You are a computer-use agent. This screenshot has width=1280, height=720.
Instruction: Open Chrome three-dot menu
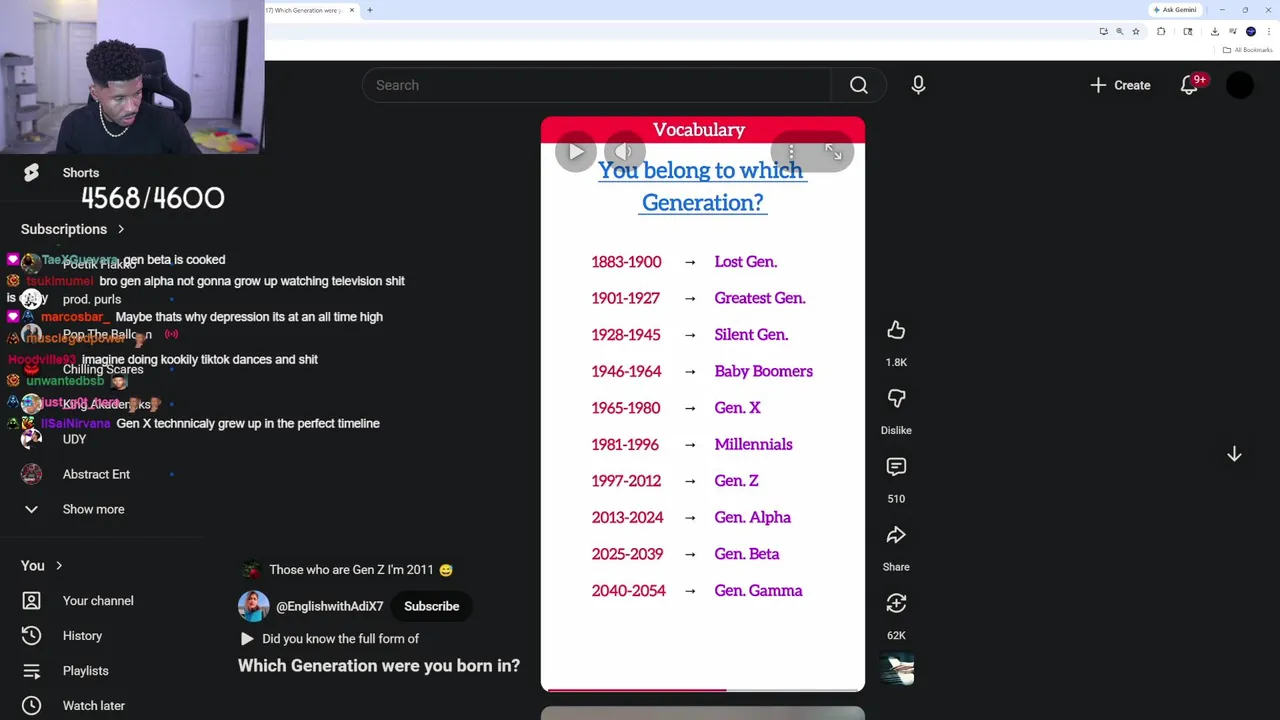[1269, 31]
